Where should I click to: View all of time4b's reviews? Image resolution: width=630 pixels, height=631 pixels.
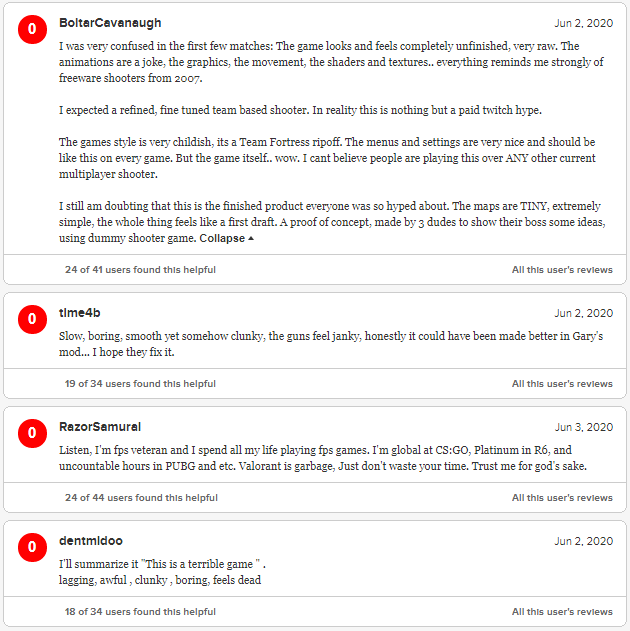pyautogui.click(x=562, y=384)
